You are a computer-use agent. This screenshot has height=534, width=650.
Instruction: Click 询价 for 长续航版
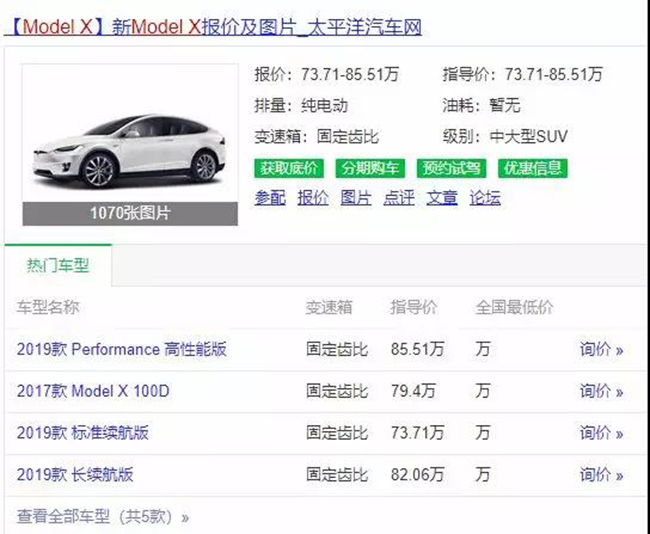tap(601, 475)
